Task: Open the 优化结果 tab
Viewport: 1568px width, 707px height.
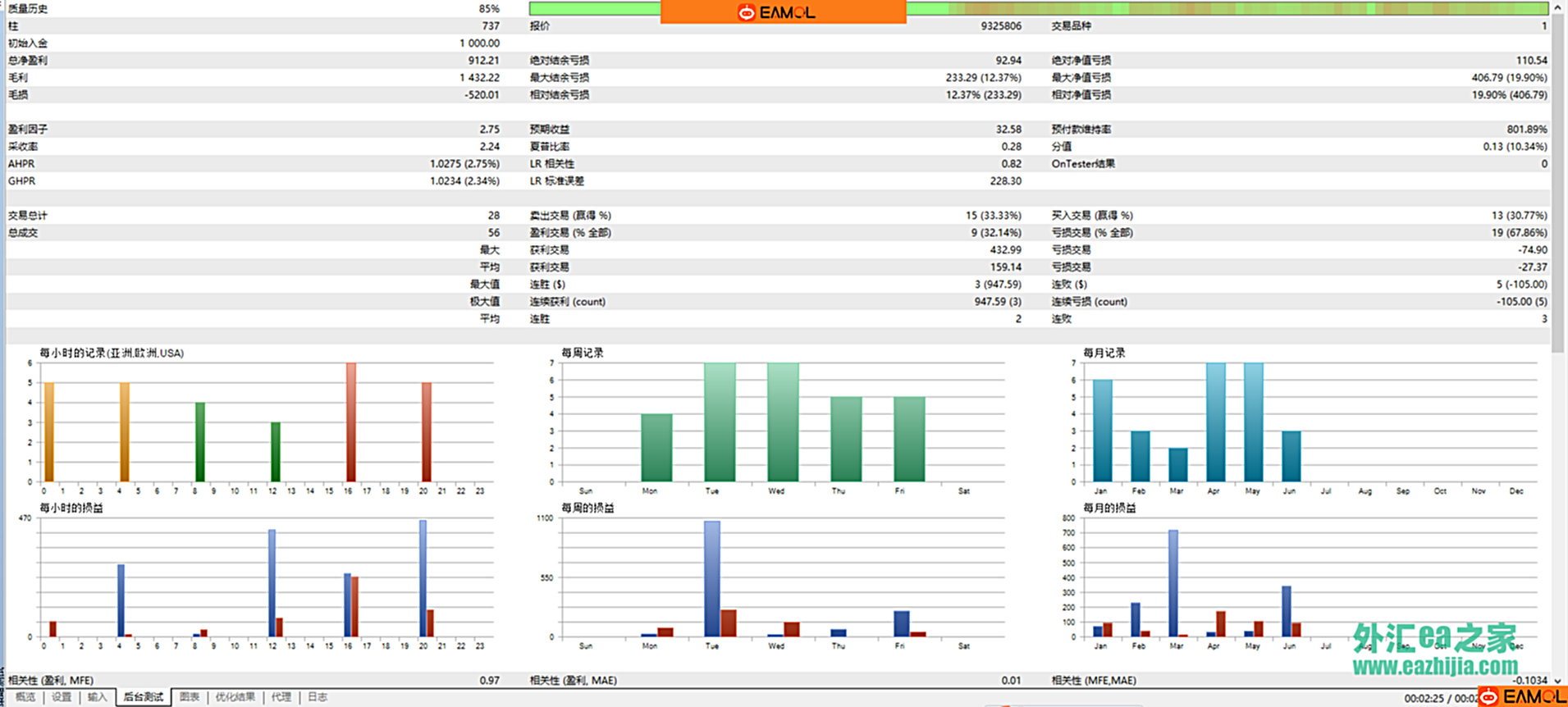Action: pos(235,697)
